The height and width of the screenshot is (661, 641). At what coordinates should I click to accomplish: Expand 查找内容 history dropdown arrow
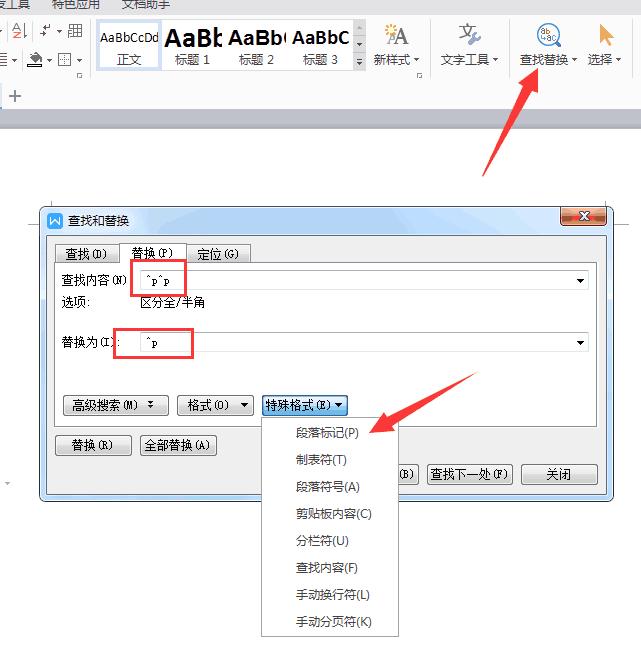(x=580, y=281)
